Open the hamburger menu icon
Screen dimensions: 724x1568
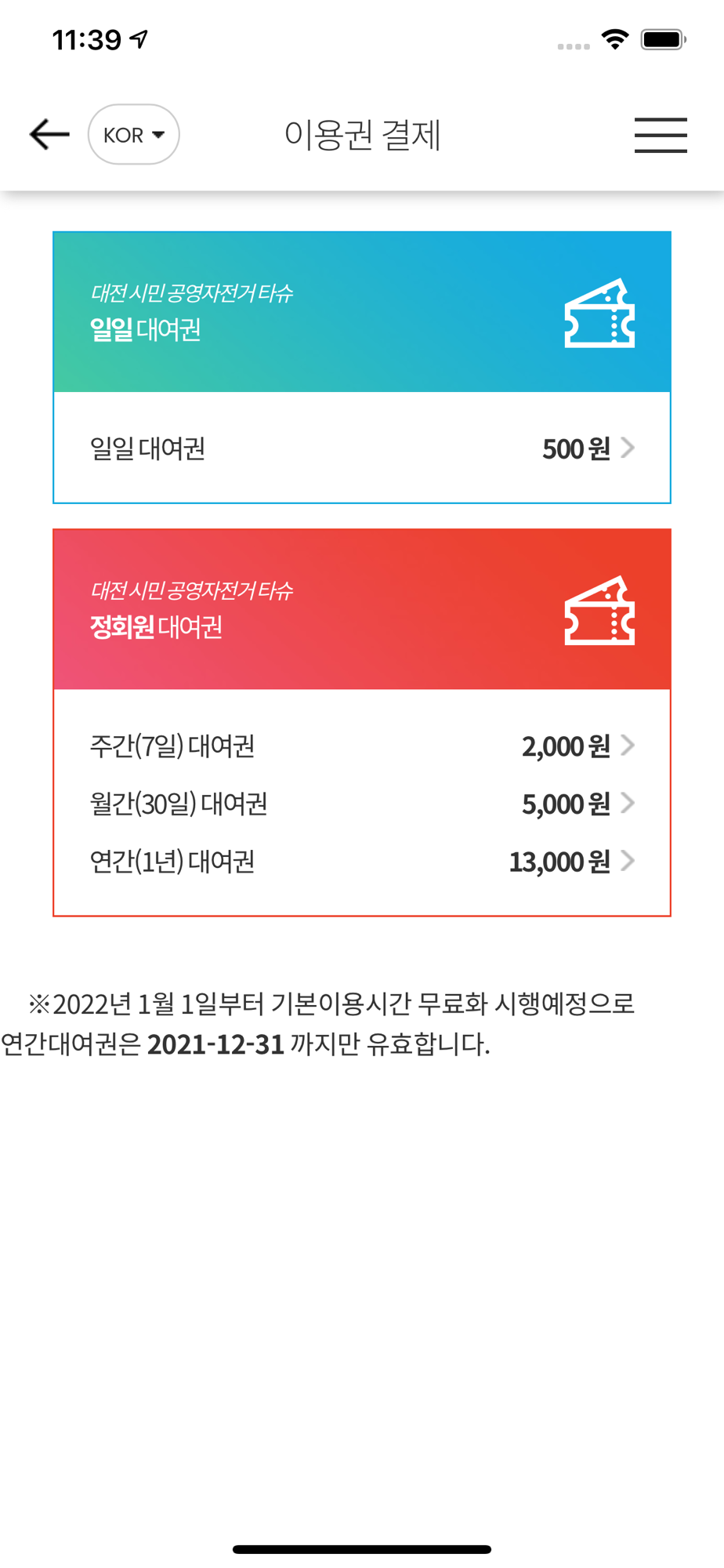[661, 135]
